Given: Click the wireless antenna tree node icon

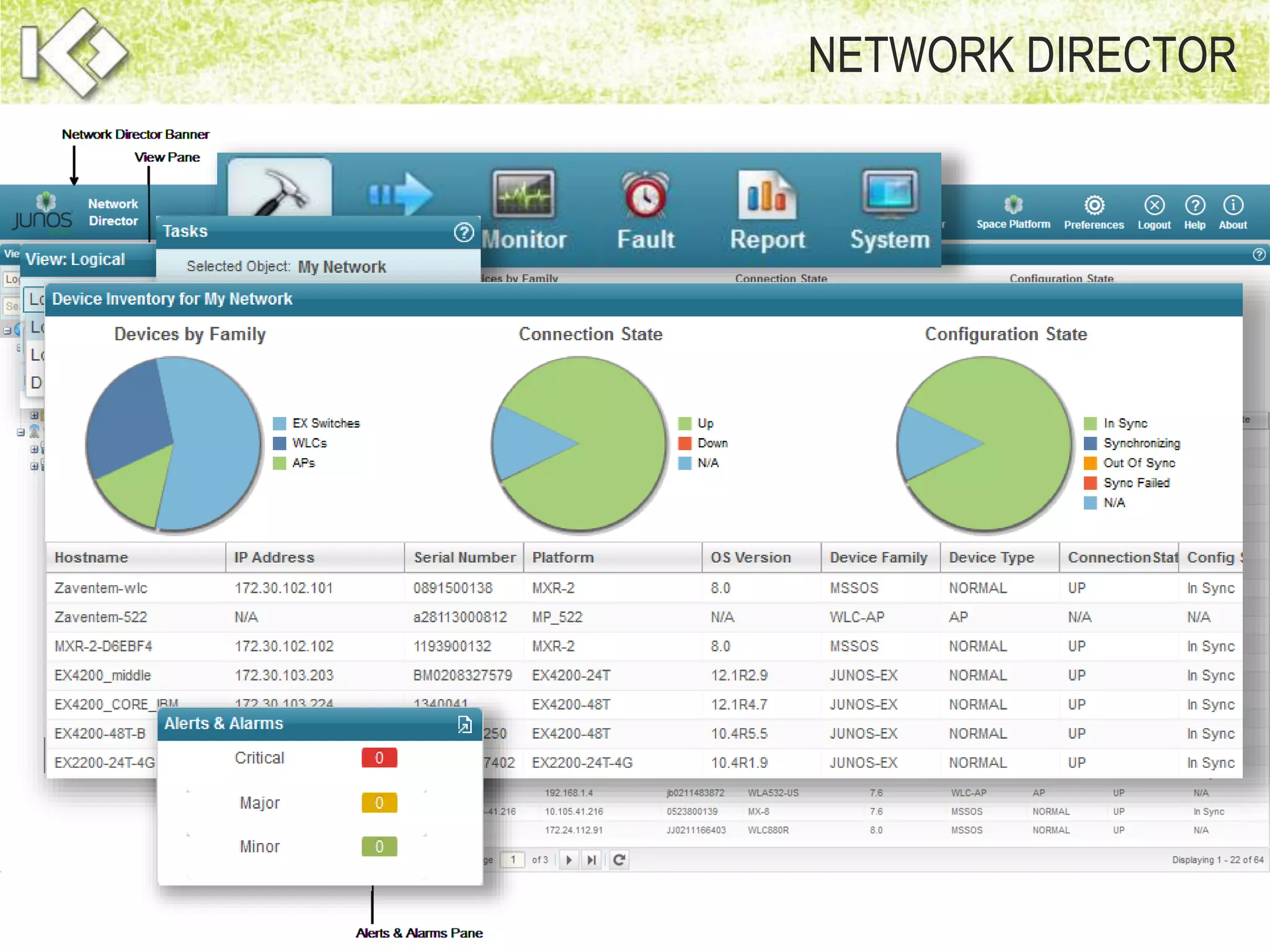Looking at the screenshot, I should (x=35, y=431).
